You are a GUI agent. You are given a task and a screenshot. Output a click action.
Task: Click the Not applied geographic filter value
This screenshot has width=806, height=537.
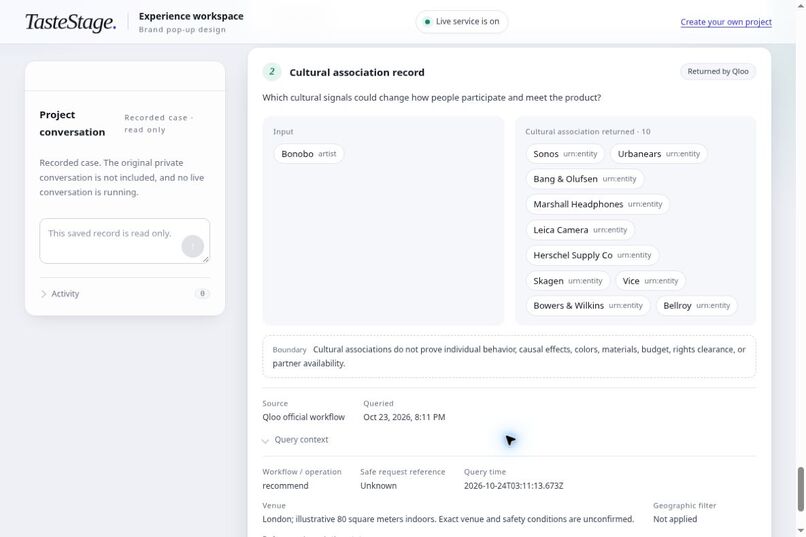pos(675,519)
